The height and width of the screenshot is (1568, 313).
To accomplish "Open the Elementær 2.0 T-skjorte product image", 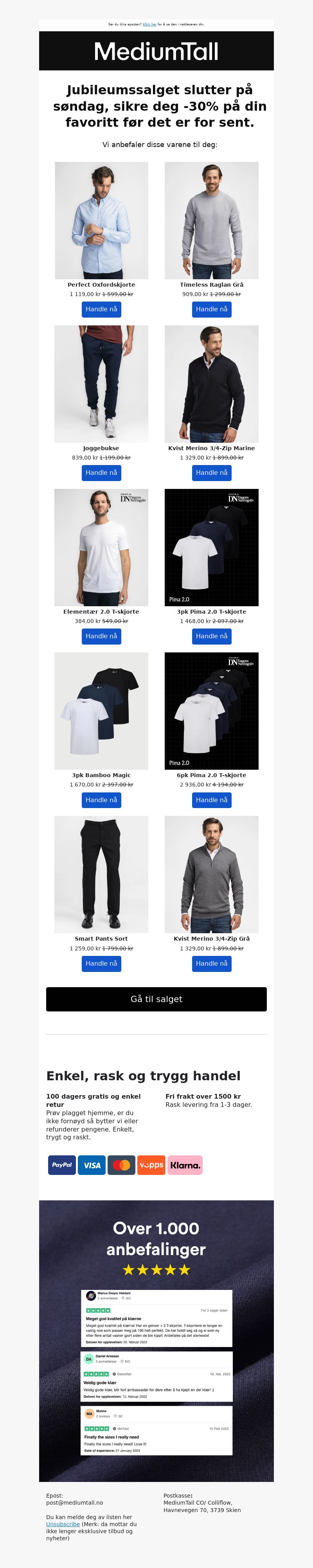I will (x=101, y=547).
